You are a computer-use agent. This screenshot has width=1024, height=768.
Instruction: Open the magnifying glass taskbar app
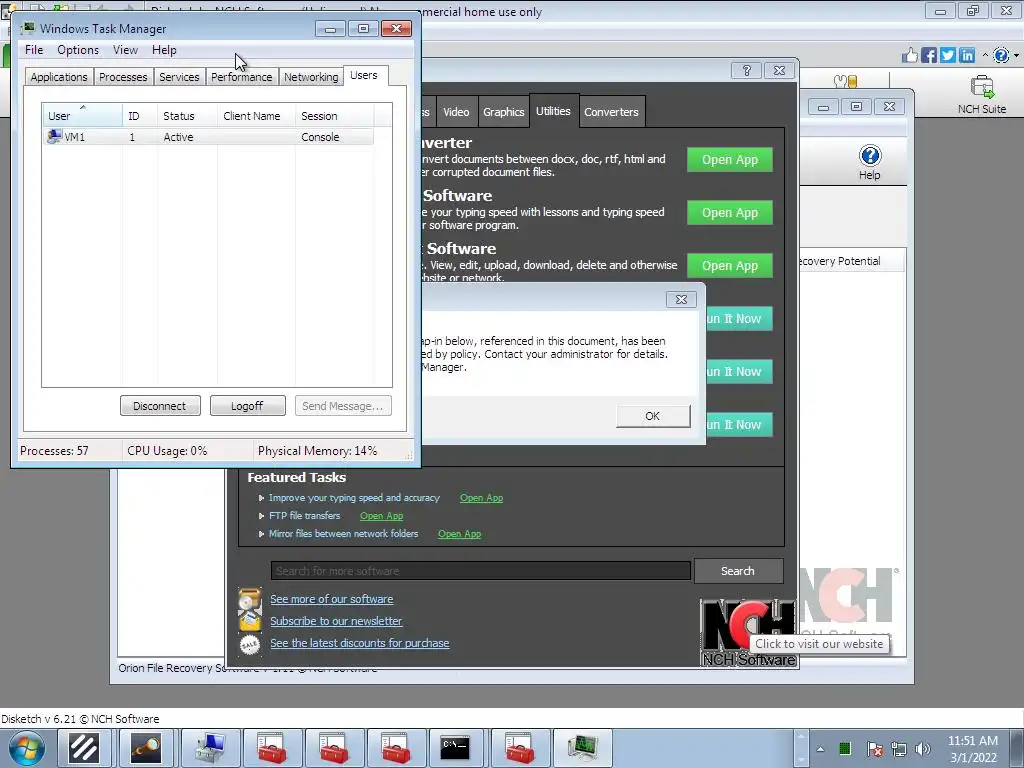pyautogui.click(x=144, y=748)
